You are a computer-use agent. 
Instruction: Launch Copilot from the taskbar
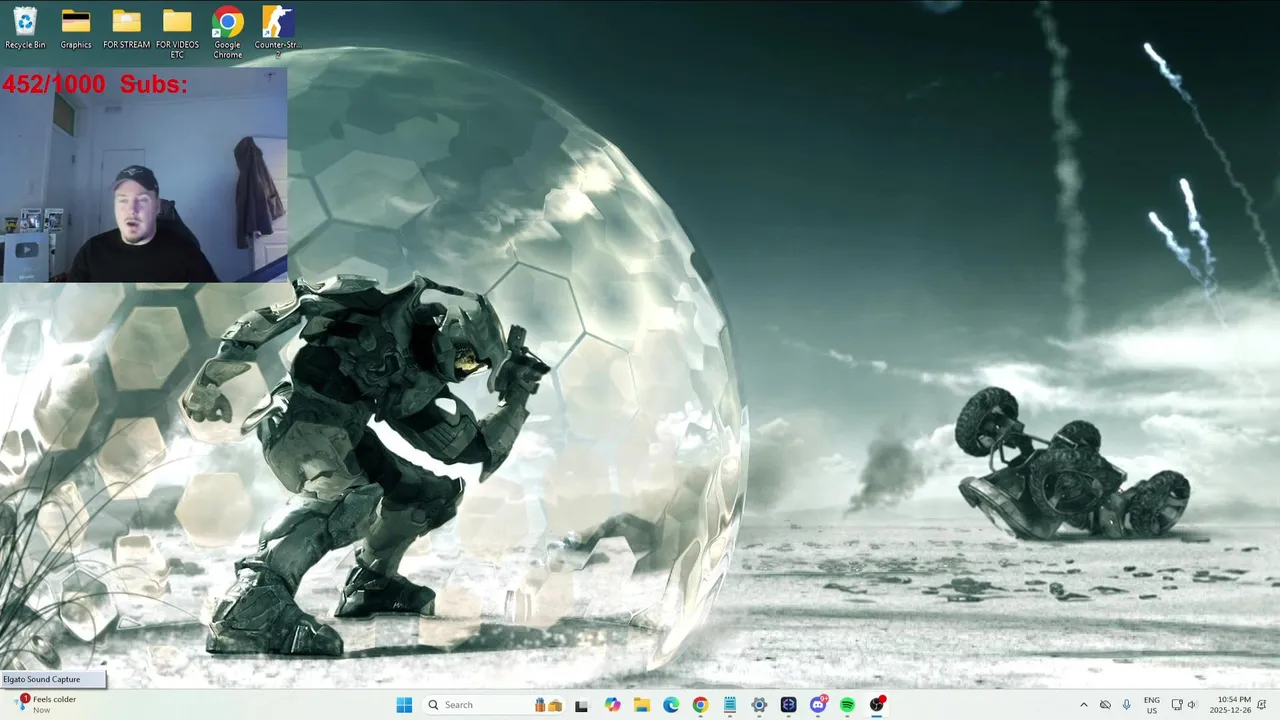point(612,705)
